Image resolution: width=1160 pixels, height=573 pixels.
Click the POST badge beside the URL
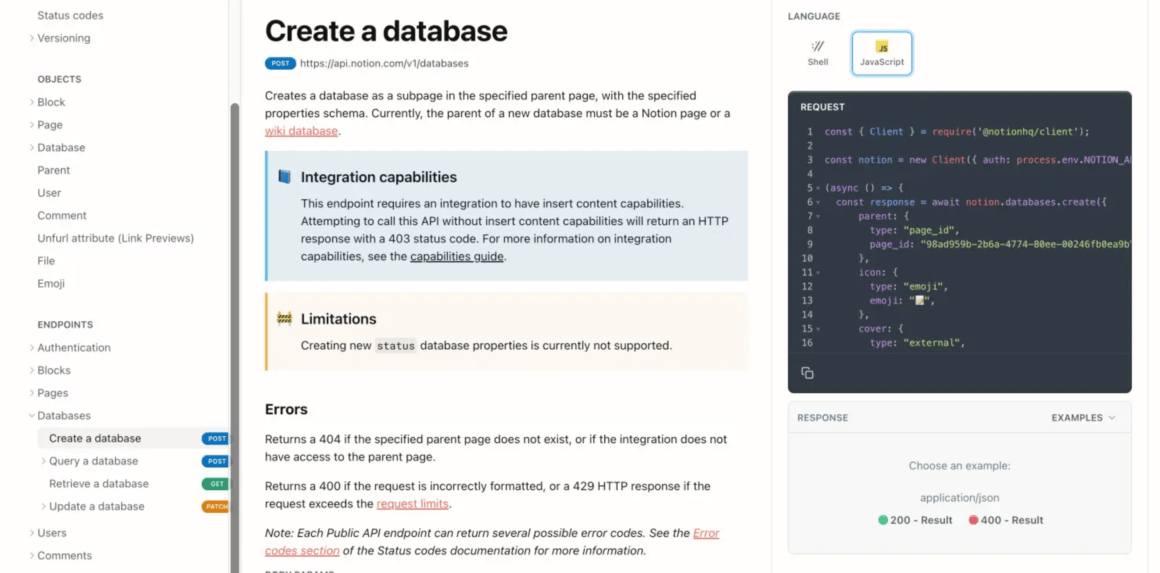coord(280,63)
